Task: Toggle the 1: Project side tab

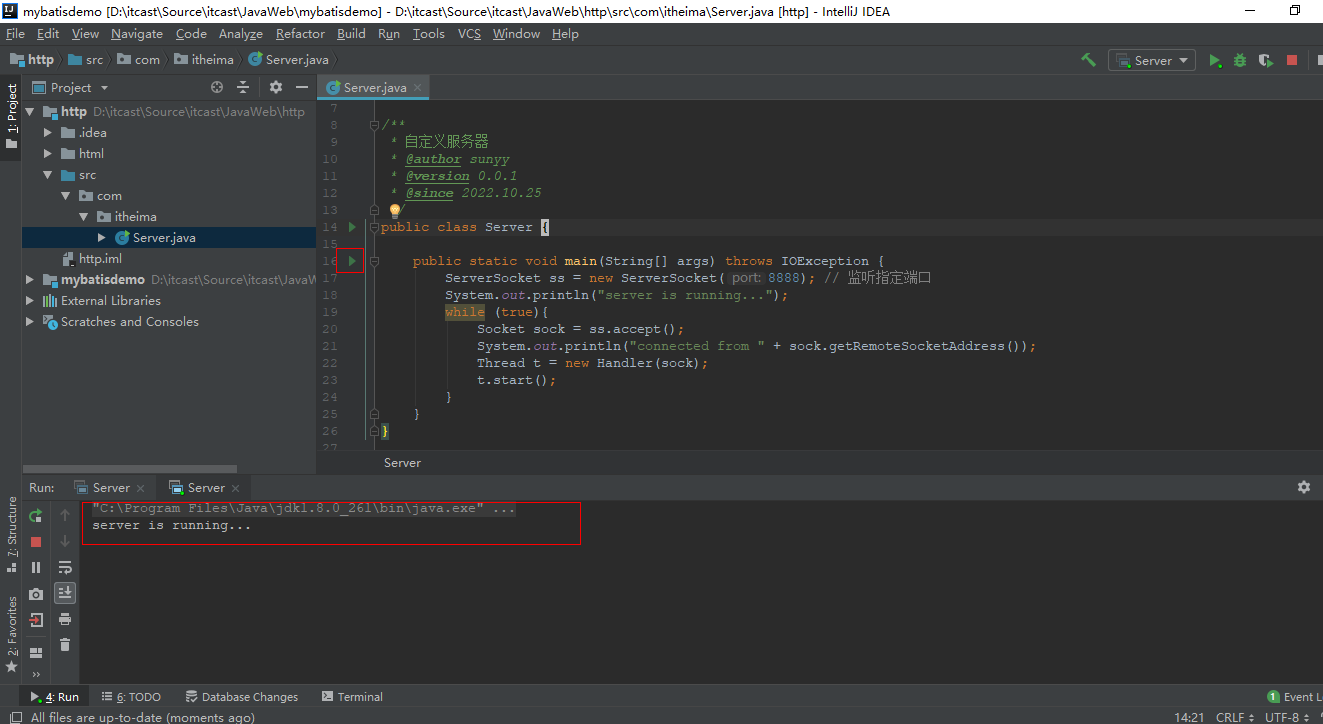Action: [12, 116]
